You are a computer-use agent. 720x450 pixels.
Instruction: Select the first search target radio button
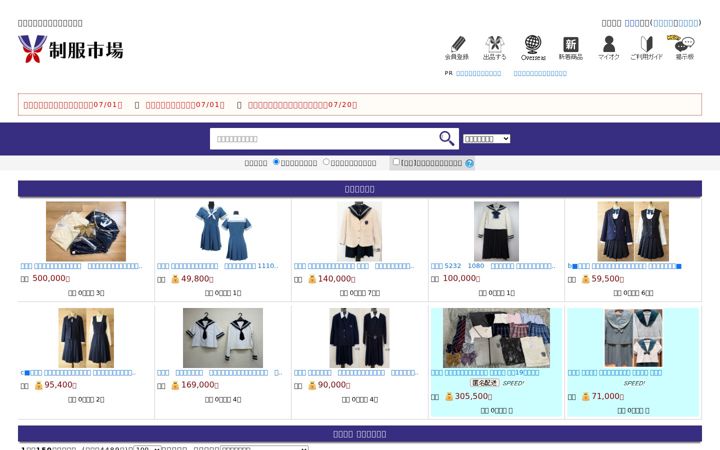(x=276, y=162)
